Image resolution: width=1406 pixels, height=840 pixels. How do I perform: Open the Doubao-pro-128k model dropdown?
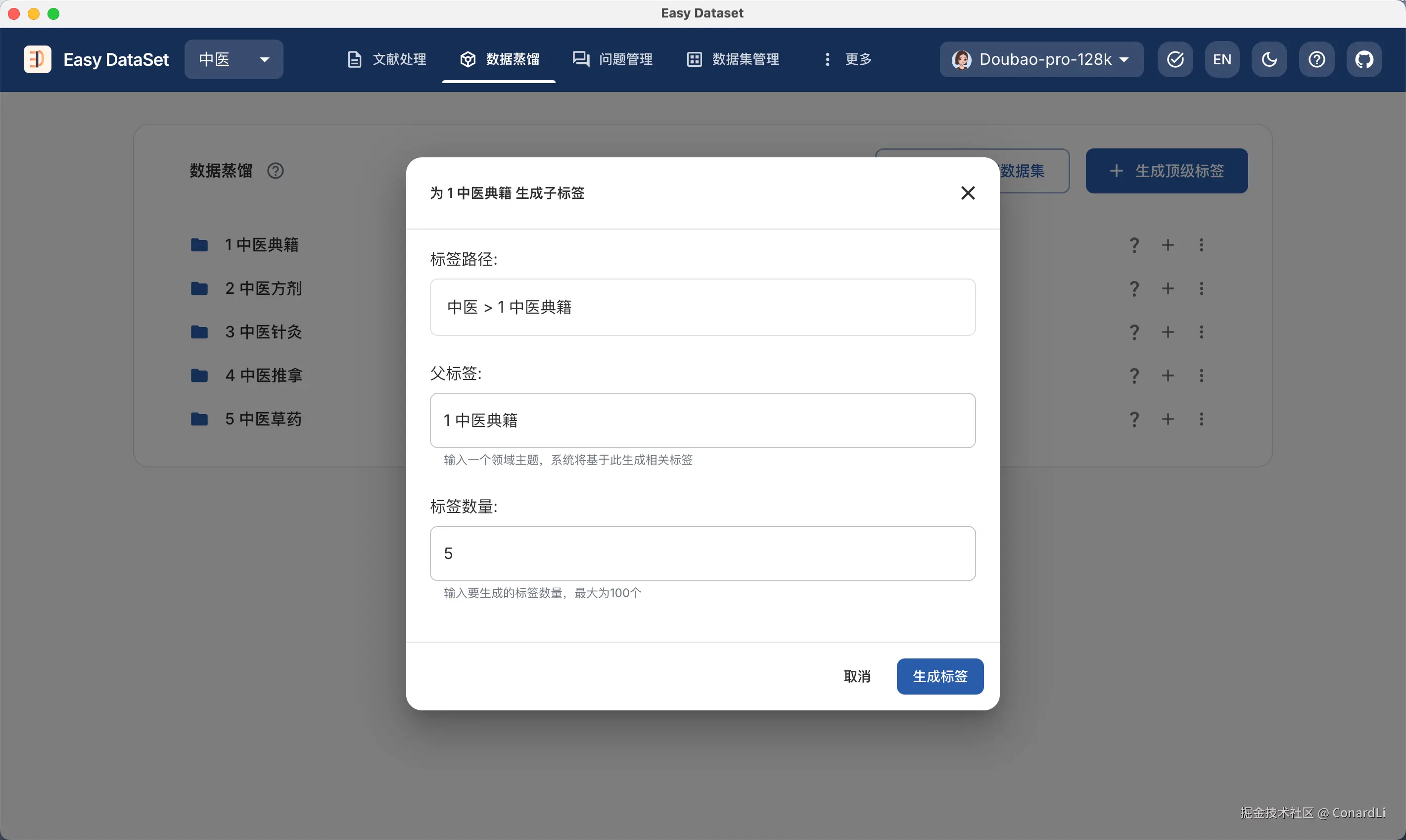(x=1041, y=59)
